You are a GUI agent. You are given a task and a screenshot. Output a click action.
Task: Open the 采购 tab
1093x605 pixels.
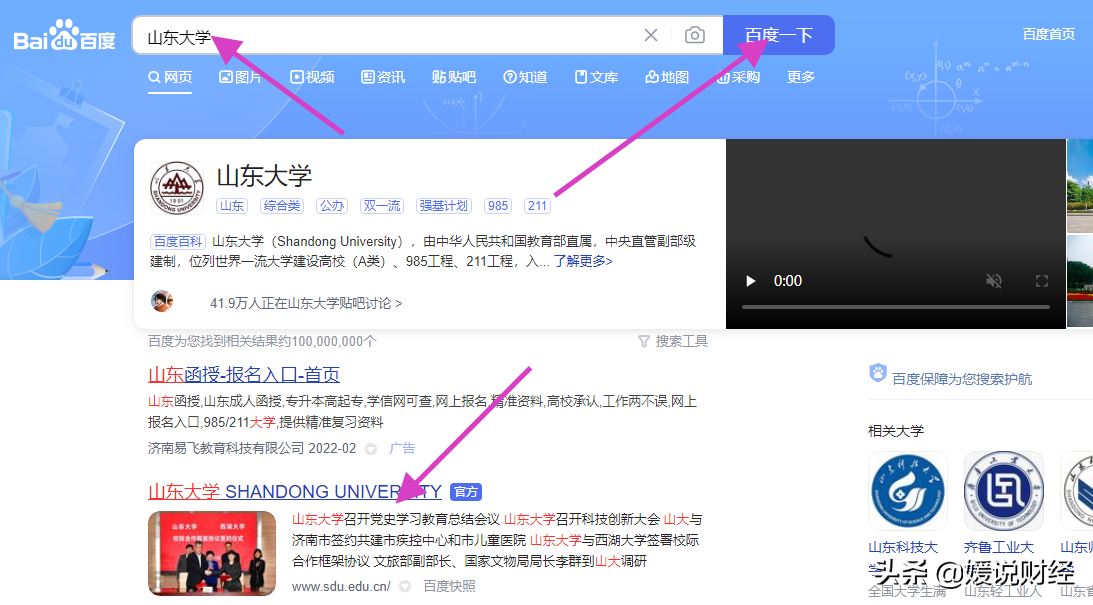738,77
